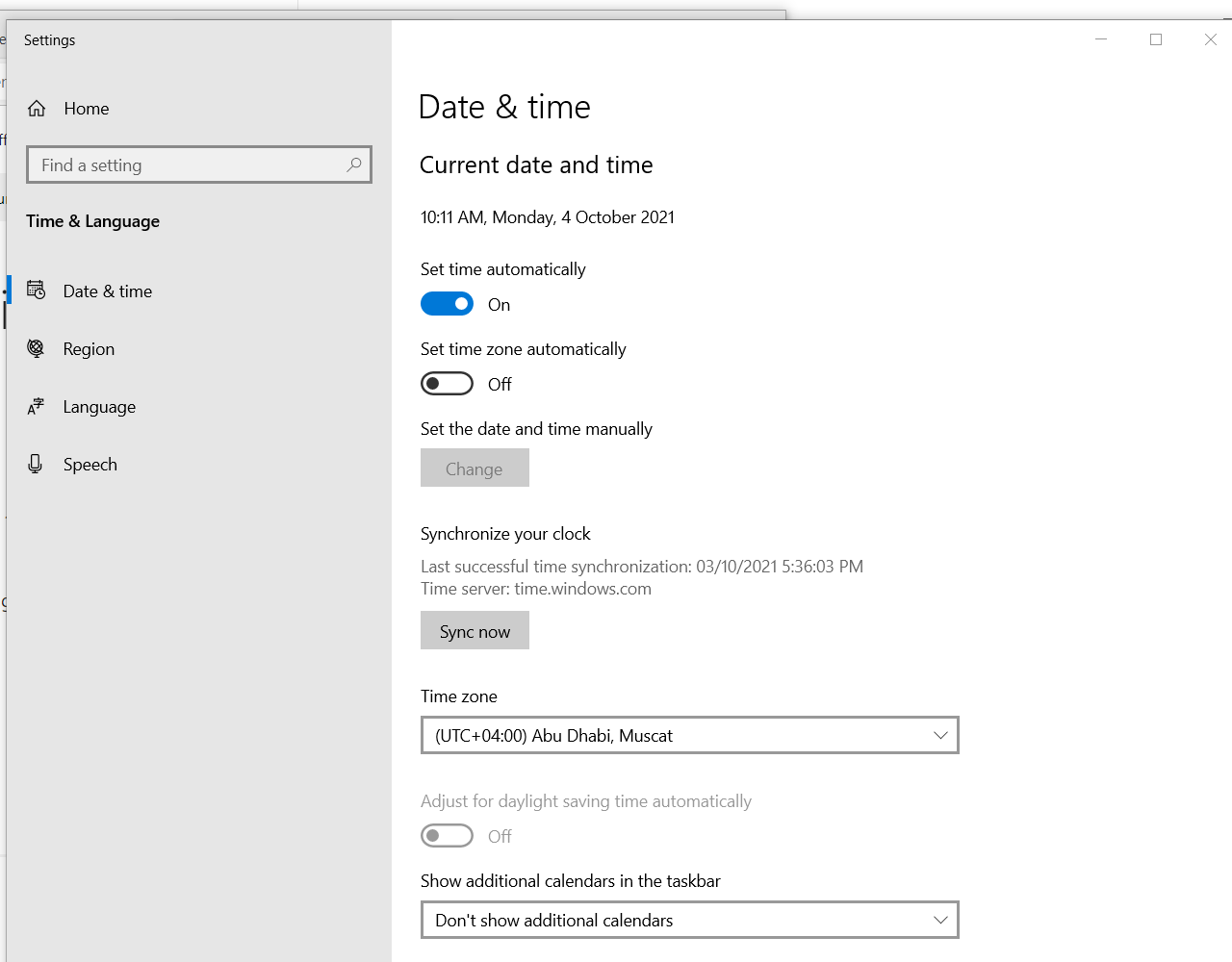Focus the Find a setting search box

pyautogui.click(x=198, y=165)
